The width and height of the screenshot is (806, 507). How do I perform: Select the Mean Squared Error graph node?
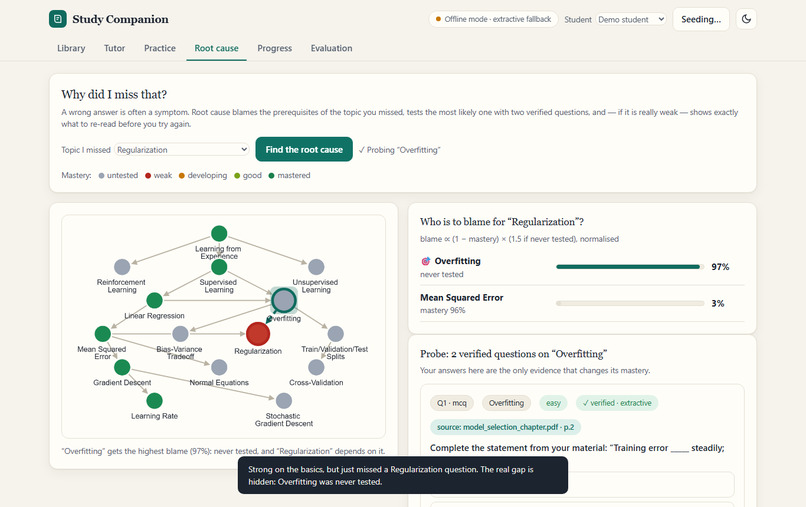(103, 334)
